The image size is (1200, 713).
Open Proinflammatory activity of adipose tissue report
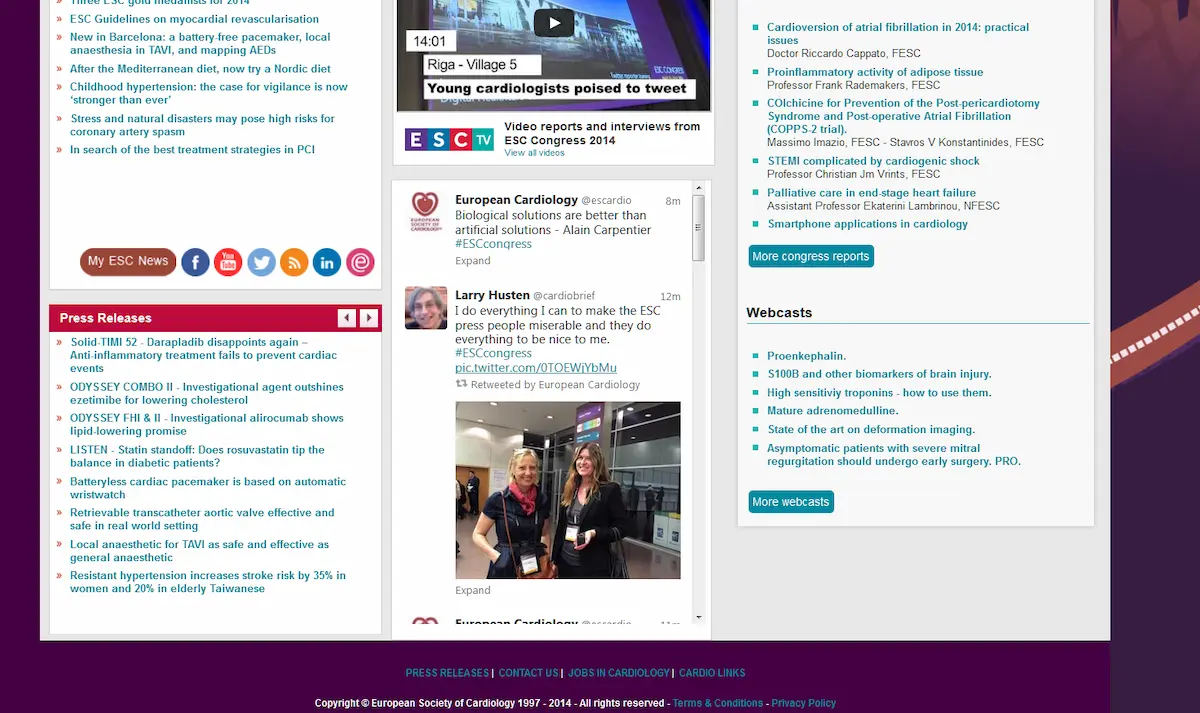pyautogui.click(x=875, y=72)
